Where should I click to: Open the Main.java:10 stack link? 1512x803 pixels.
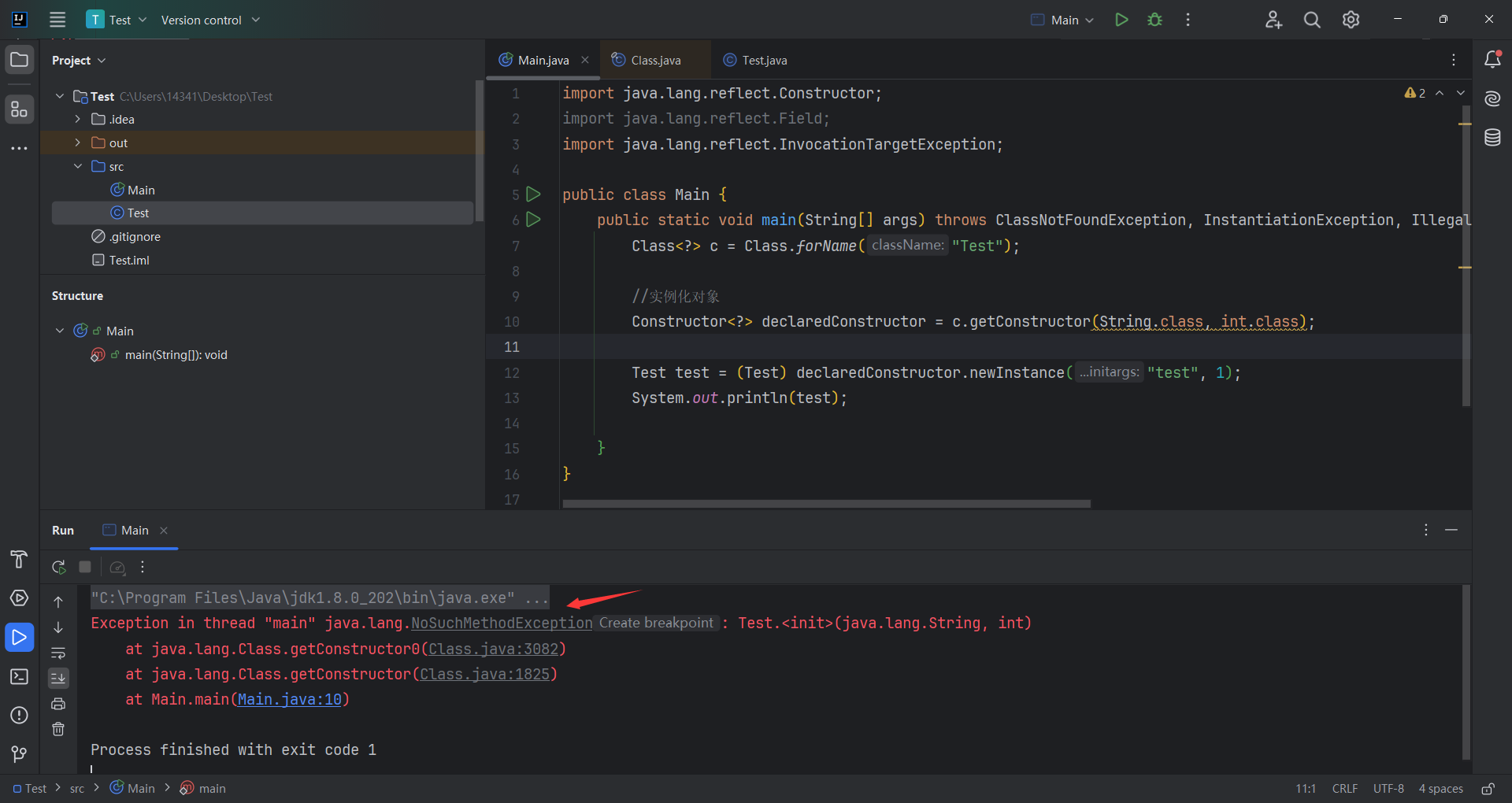point(290,699)
